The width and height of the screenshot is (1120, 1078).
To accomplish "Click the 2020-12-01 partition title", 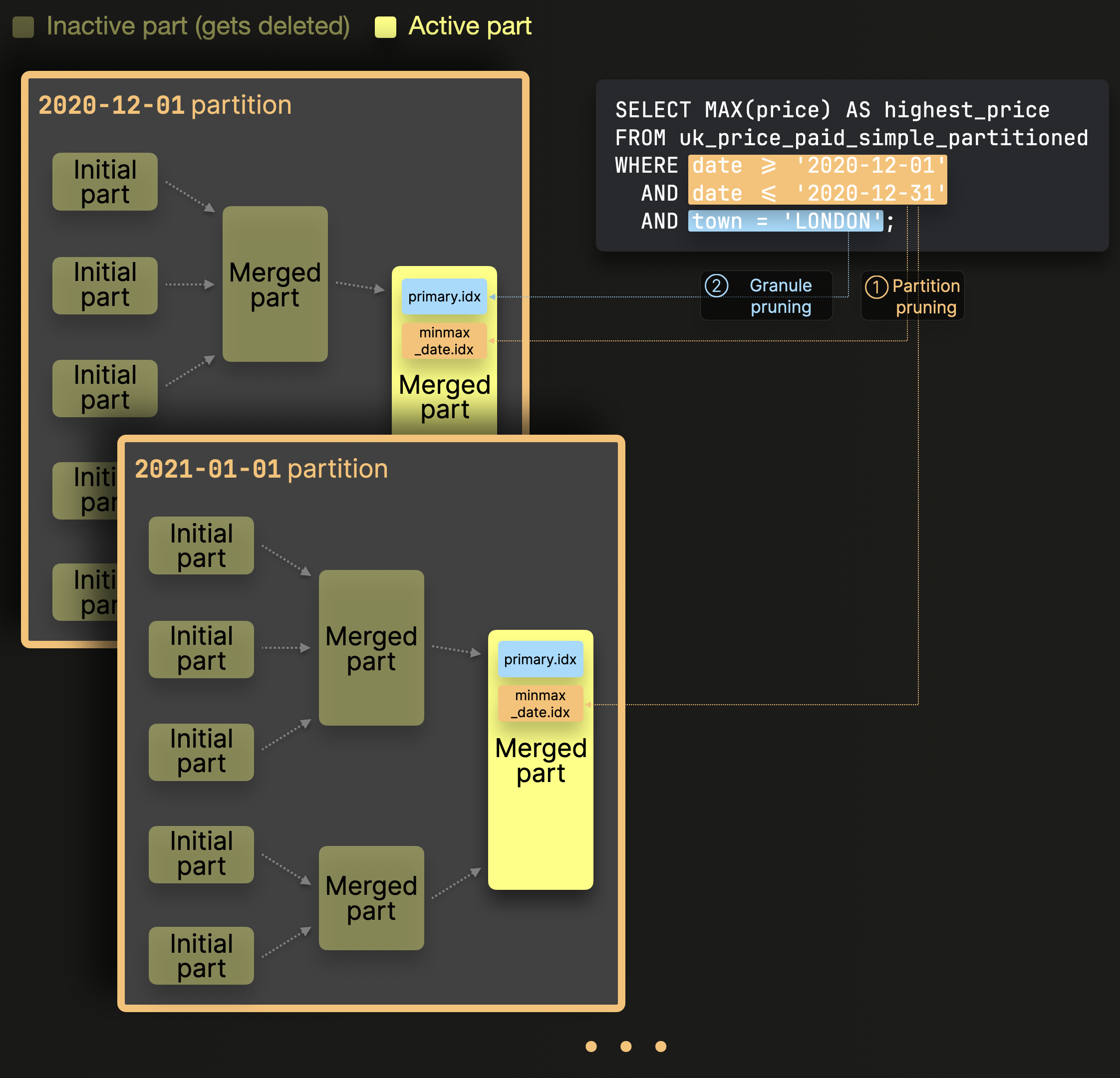I will [165, 105].
